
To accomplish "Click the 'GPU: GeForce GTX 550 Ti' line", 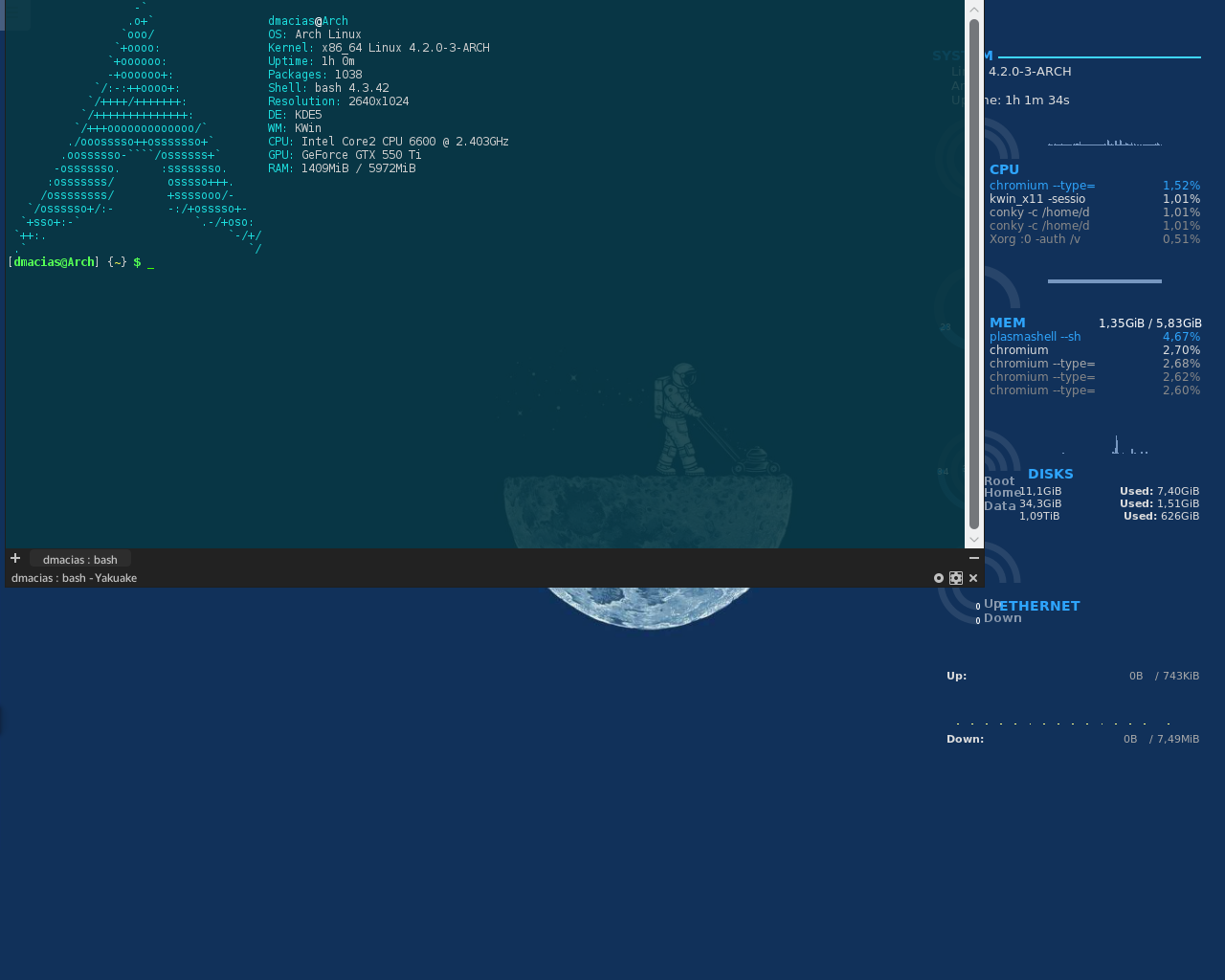I will [x=345, y=155].
